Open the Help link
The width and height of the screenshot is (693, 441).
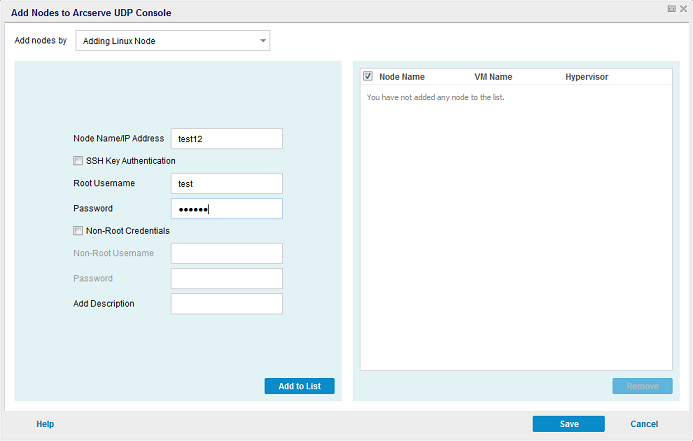(45, 424)
